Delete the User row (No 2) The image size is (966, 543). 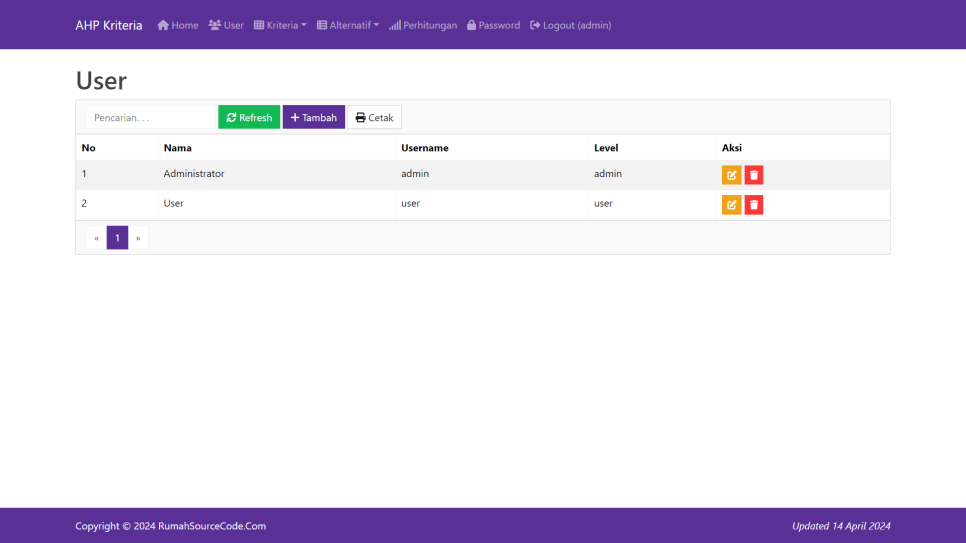coord(753,205)
